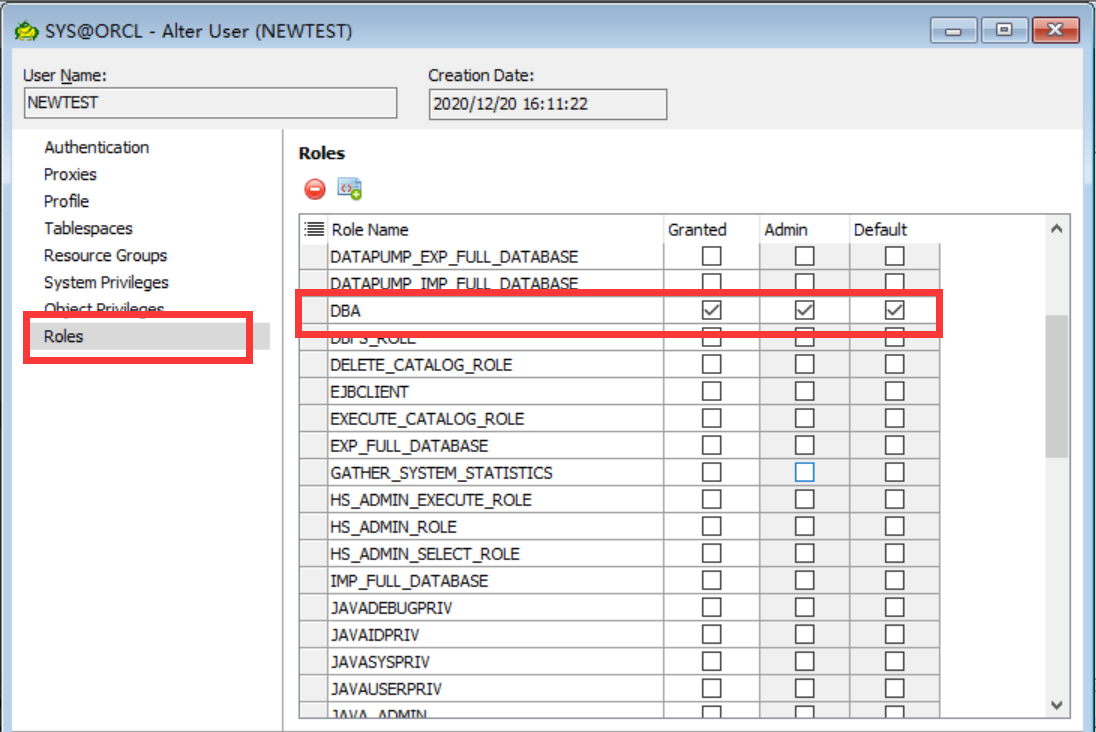Open Resource Groups section
This screenshot has height=732, width=1096.
pos(106,255)
